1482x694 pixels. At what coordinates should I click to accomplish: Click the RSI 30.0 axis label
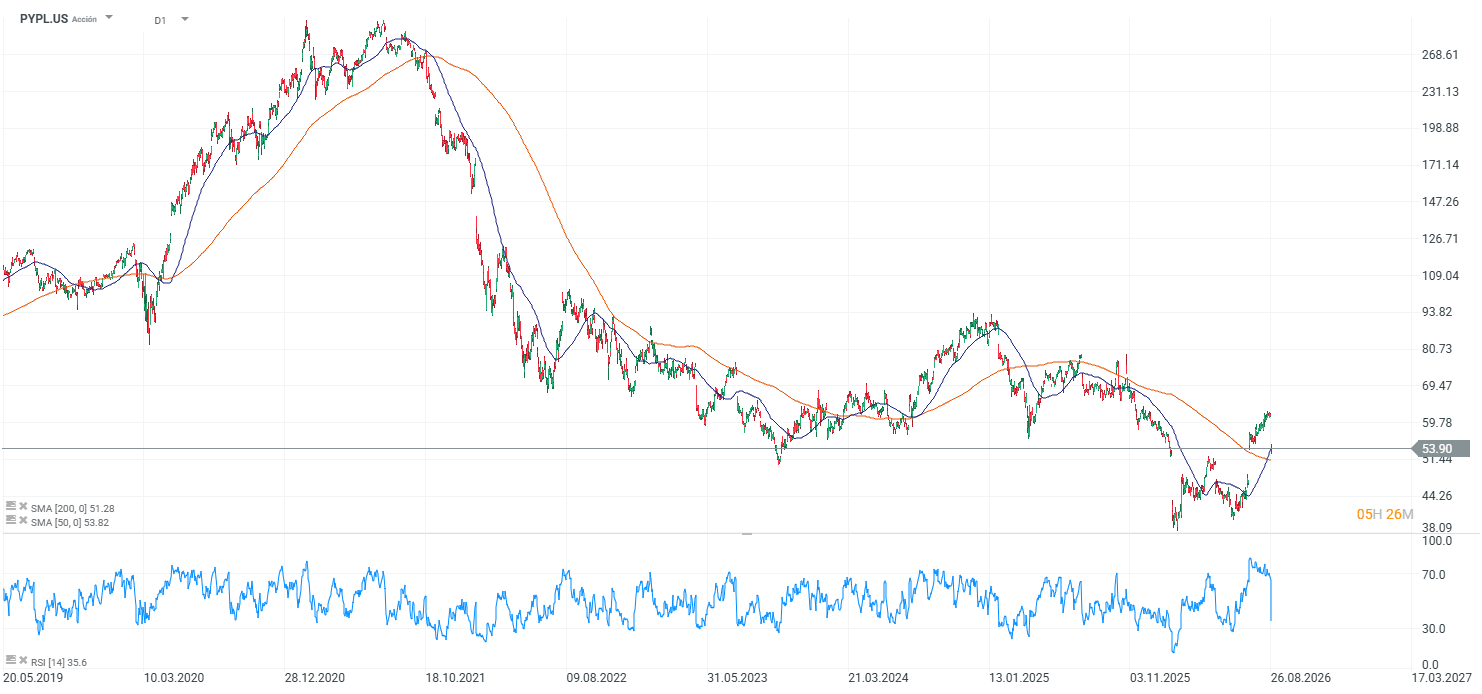pos(1433,629)
